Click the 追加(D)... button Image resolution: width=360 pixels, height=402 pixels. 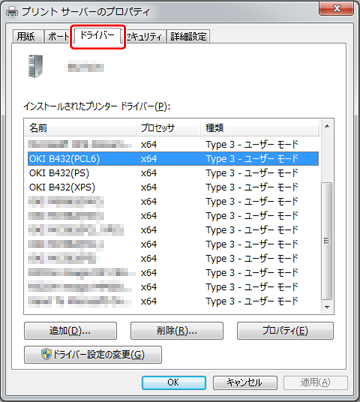70,331
